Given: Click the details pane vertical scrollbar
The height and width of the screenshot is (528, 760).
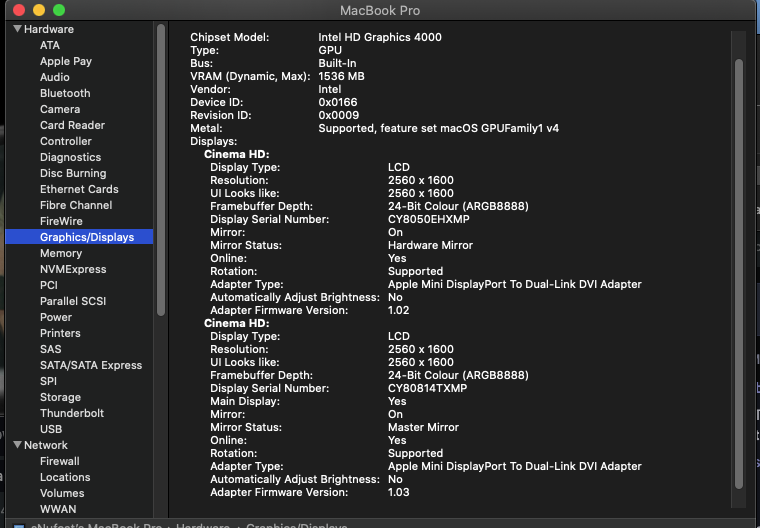Looking at the screenshot, I should [739, 274].
